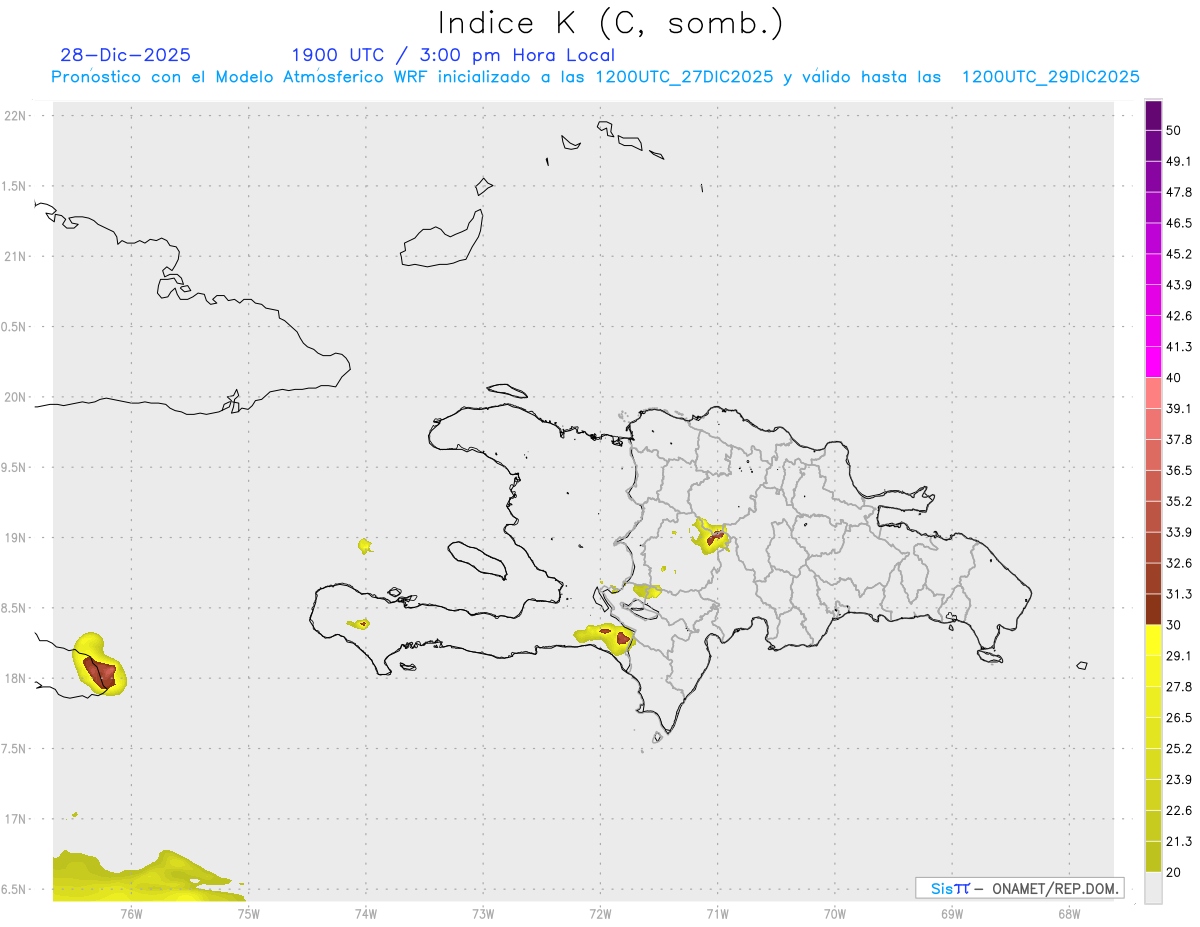
Task: Click "Pronostico con el Modelo Atmosferico WRF" text
Action: point(238,77)
